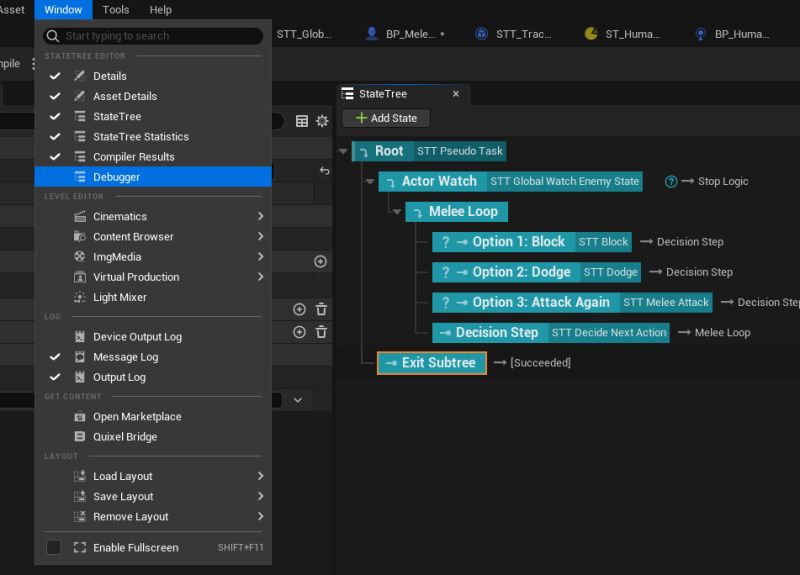Check the Enable Fullscreen checkbox
800x575 pixels.
[54, 547]
